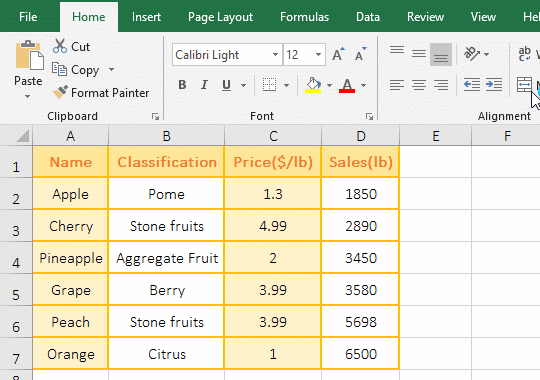This screenshot has height=380, width=540.
Task: Center text horizontally
Action: point(419,85)
